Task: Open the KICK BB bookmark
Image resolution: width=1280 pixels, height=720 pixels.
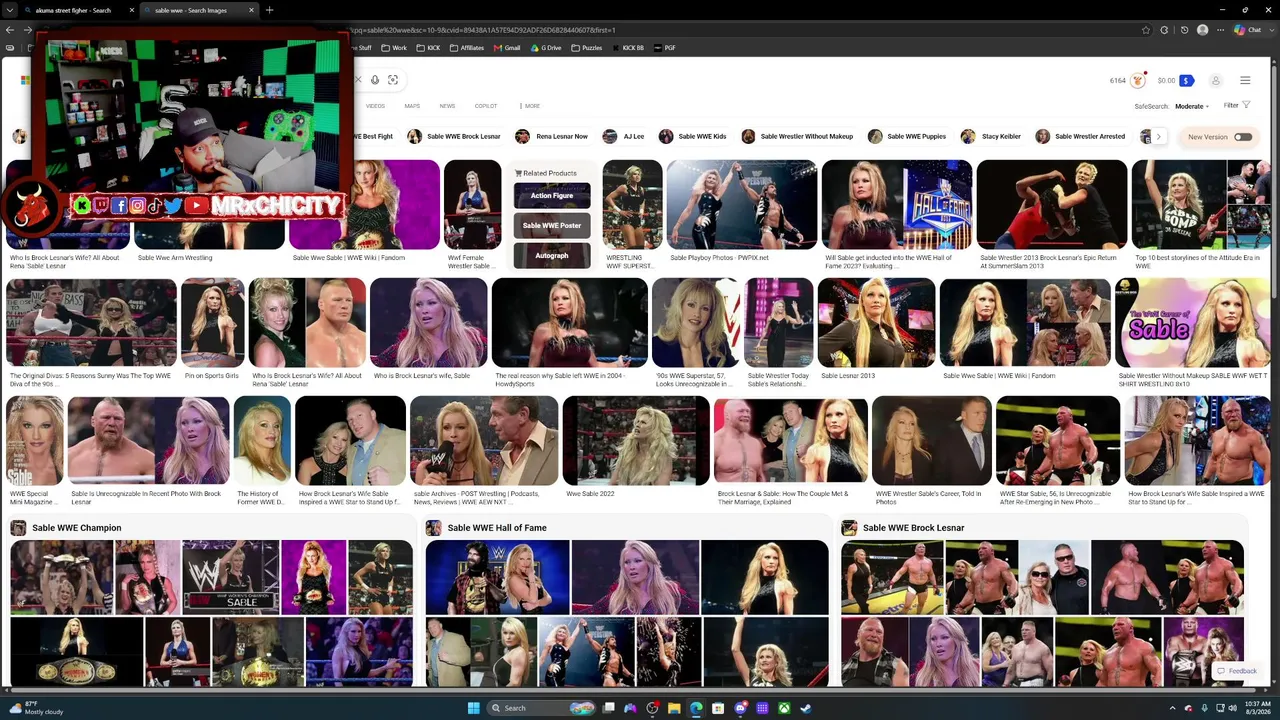Action: [628, 48]
